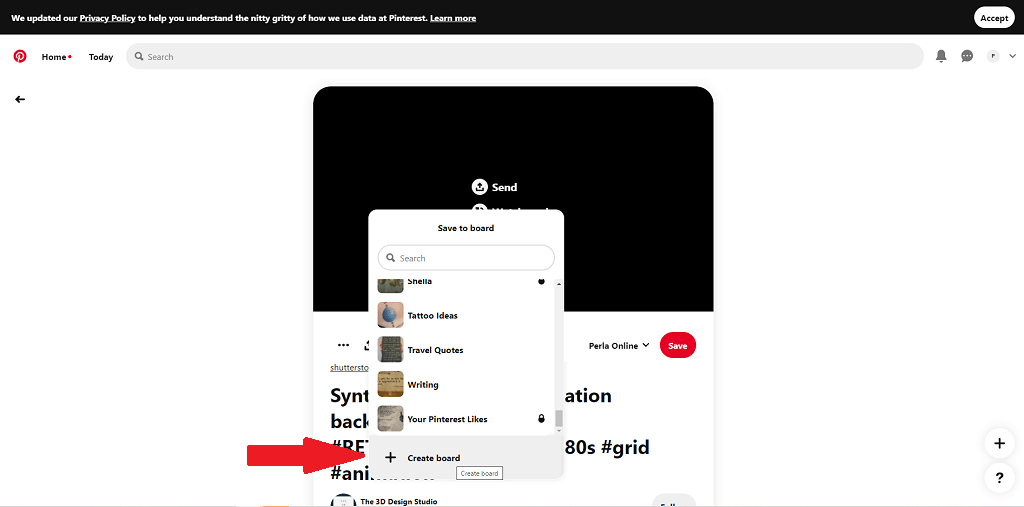The image size is (1024, 507).
Task: Click the profile avatar icon
Action: click(993, 57)
